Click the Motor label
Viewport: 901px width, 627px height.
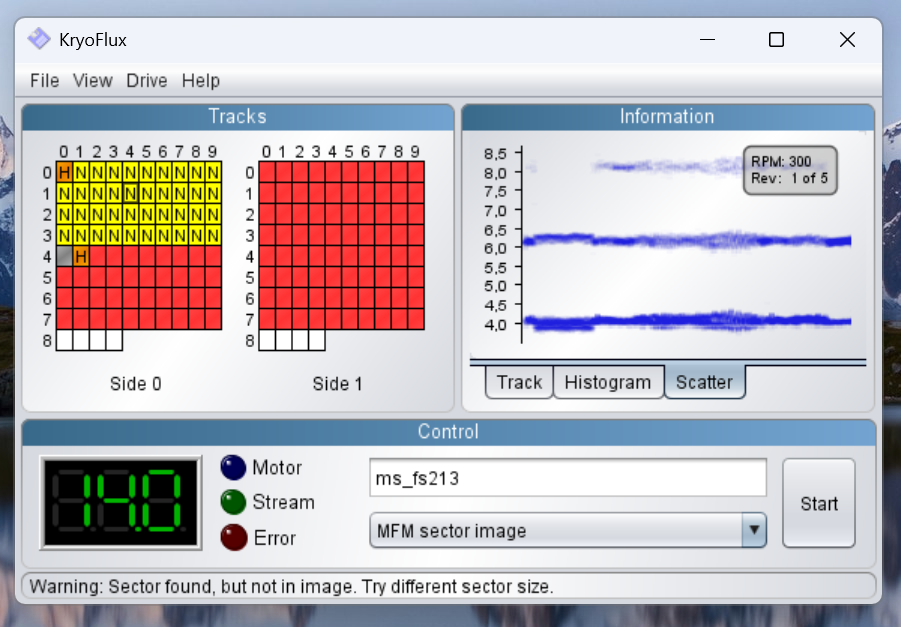point(277,468)
